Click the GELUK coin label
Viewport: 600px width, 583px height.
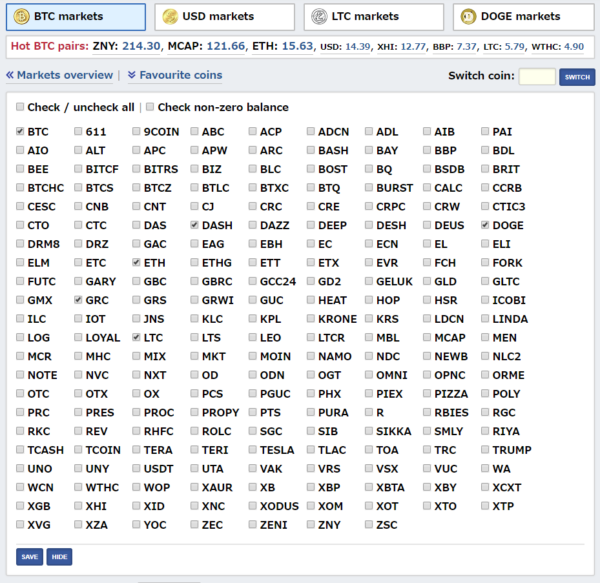point(394,282)
